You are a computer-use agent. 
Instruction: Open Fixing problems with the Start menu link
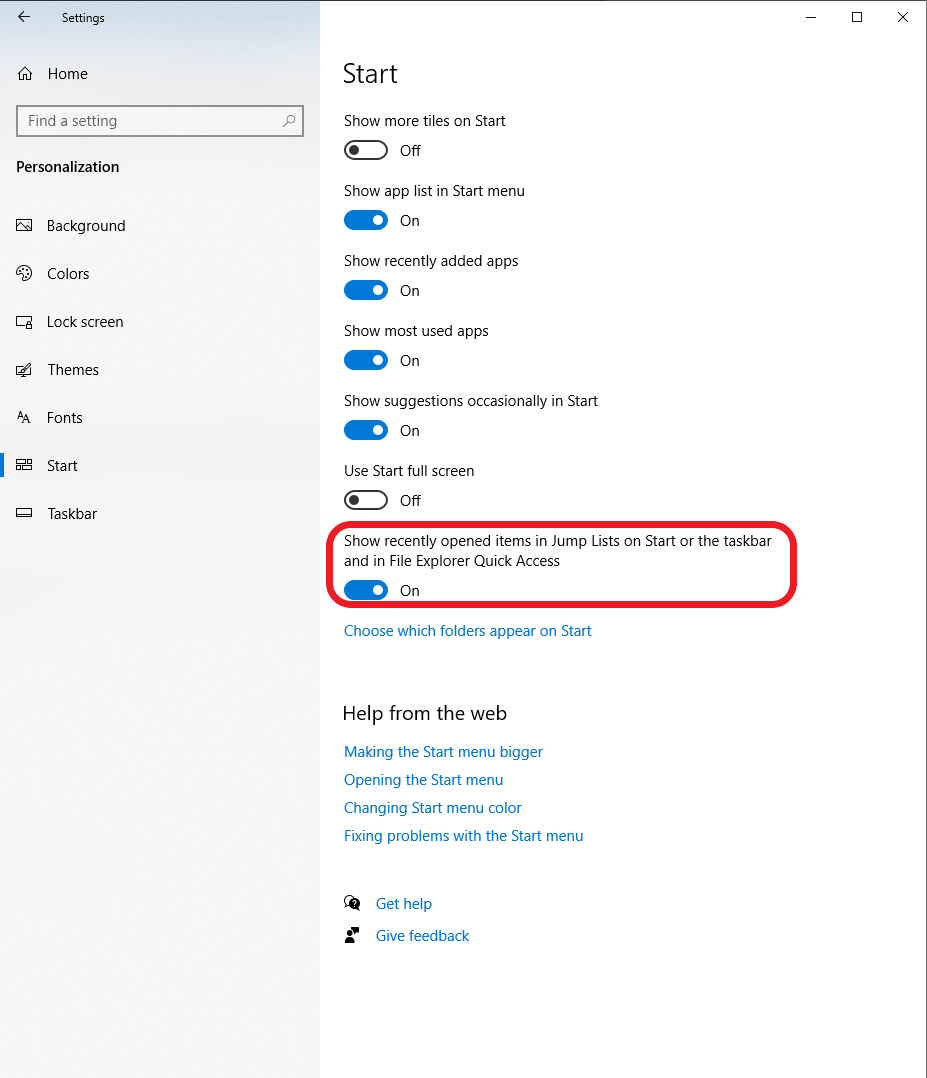click(x=463, y=836)
